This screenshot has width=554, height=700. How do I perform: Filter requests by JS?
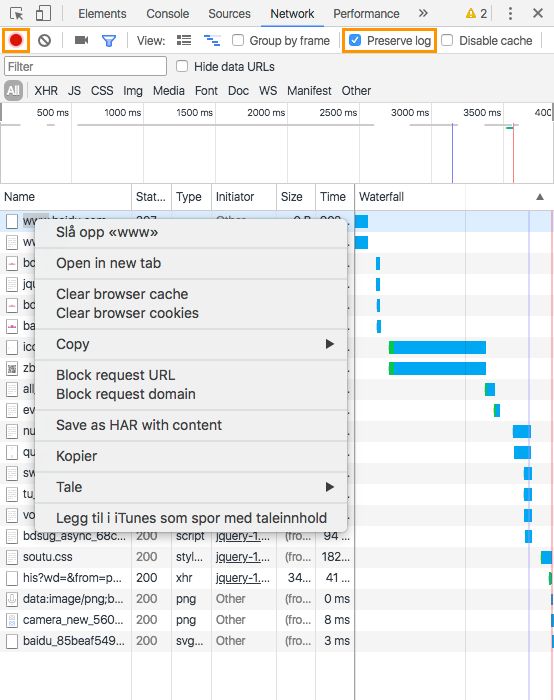point(74,91)
